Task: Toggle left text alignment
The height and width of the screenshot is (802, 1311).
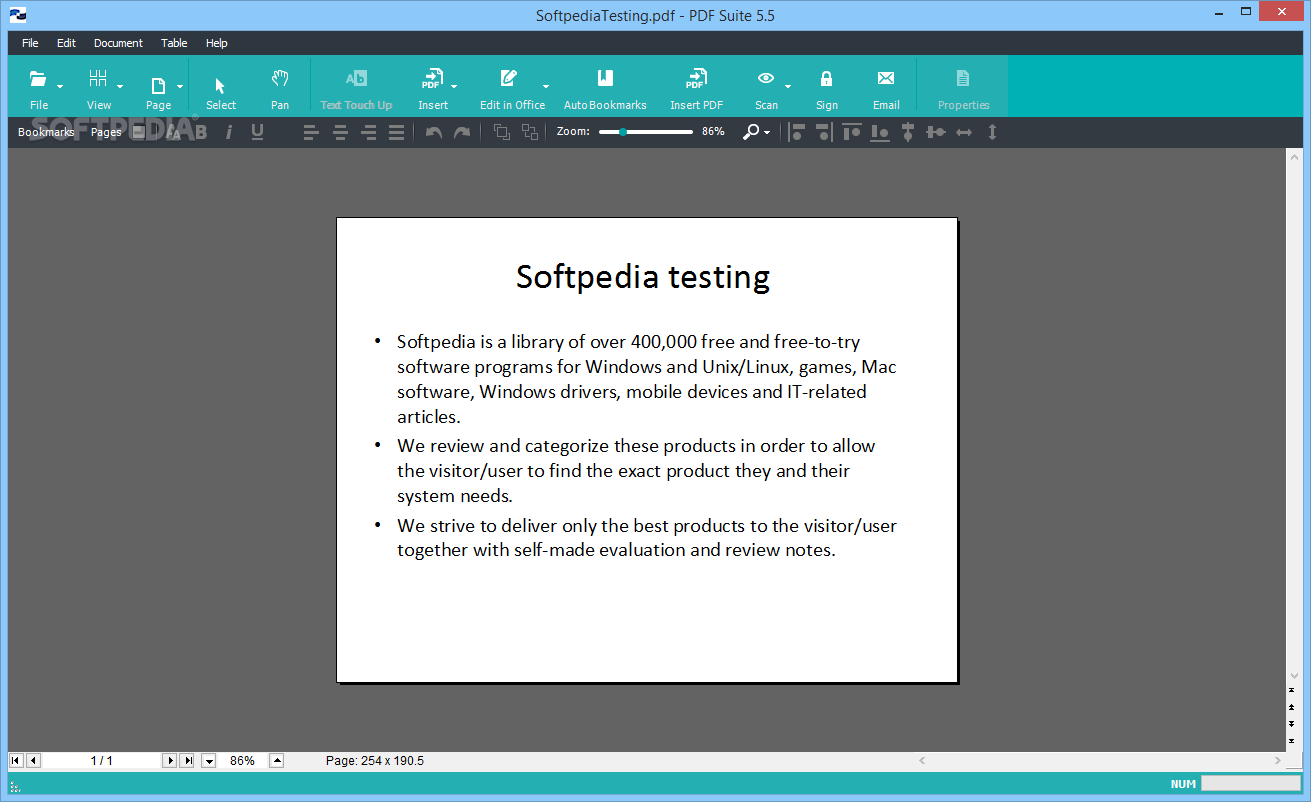Action: (312, 132)
